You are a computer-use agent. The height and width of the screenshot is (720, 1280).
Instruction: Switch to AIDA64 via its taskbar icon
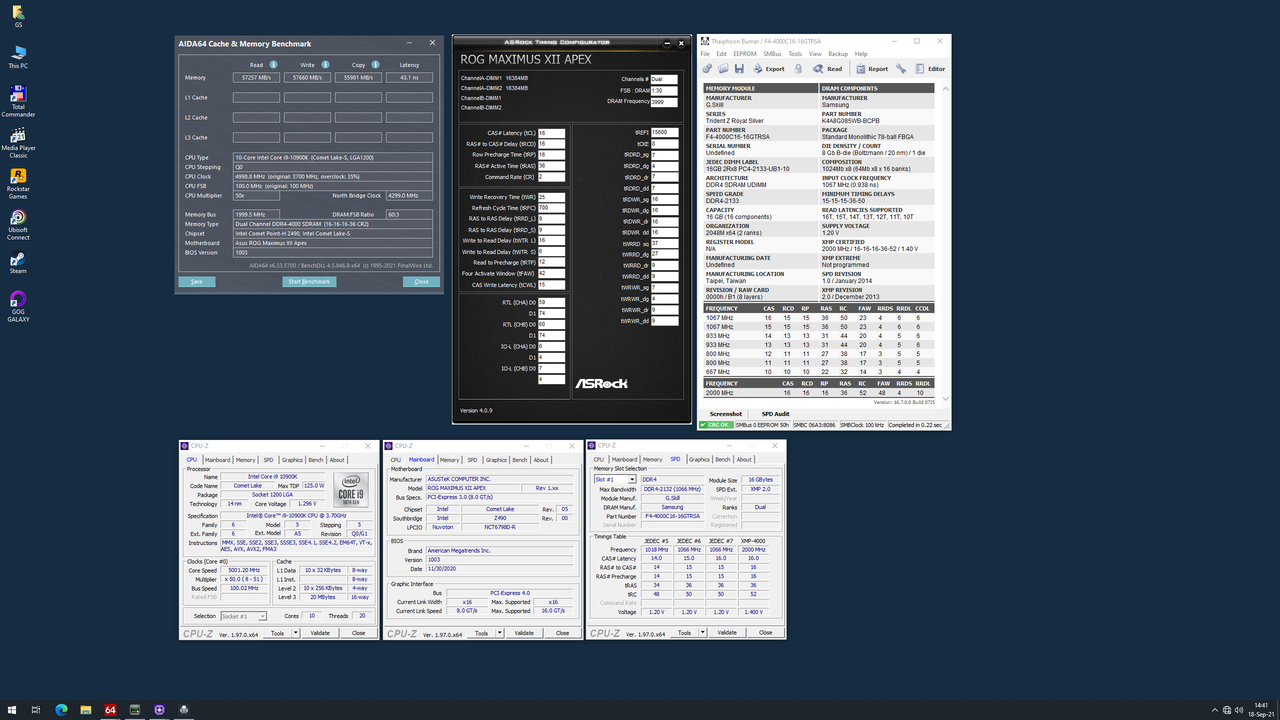point(110,710)
